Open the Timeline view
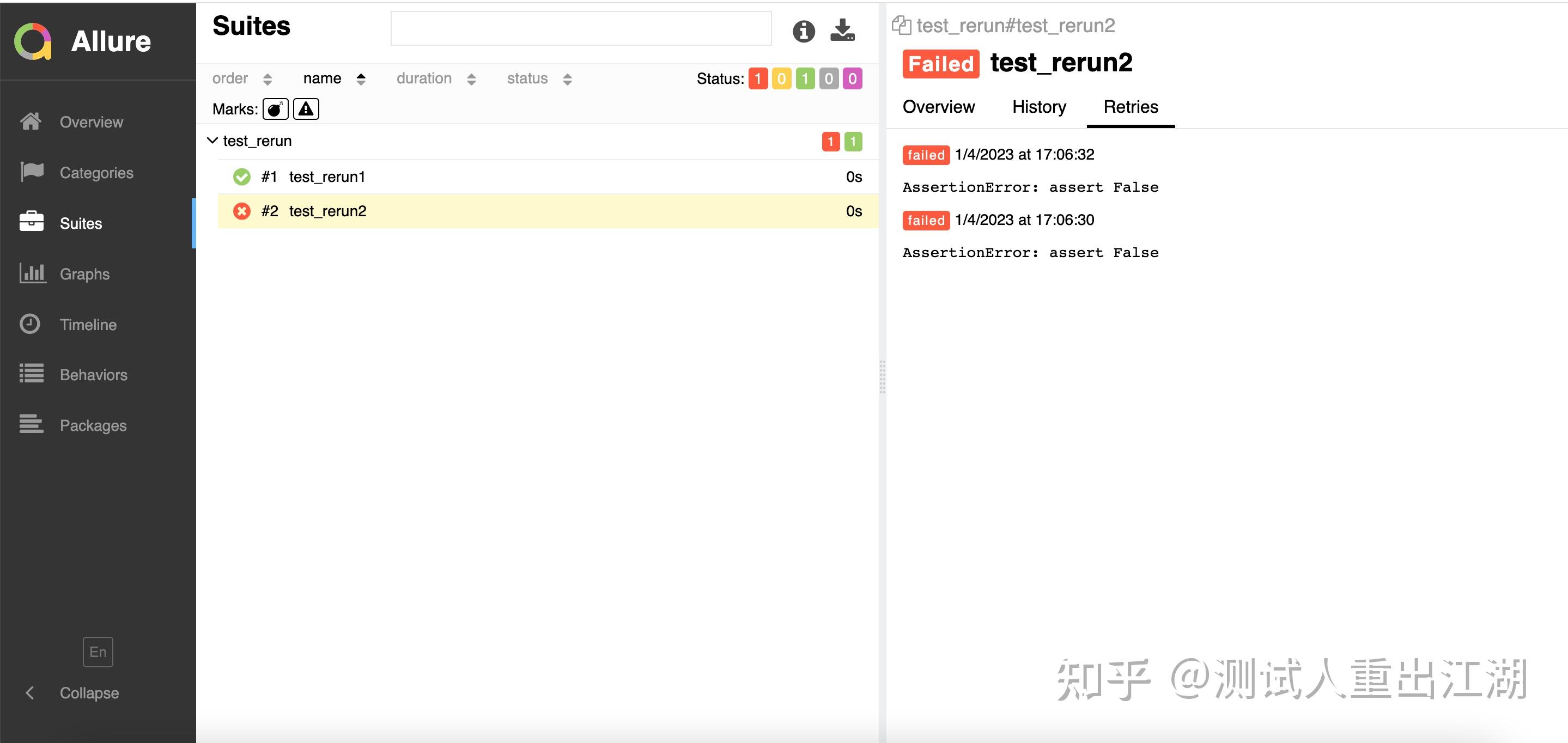The image size is (1568, 743). tap(88, 324)
